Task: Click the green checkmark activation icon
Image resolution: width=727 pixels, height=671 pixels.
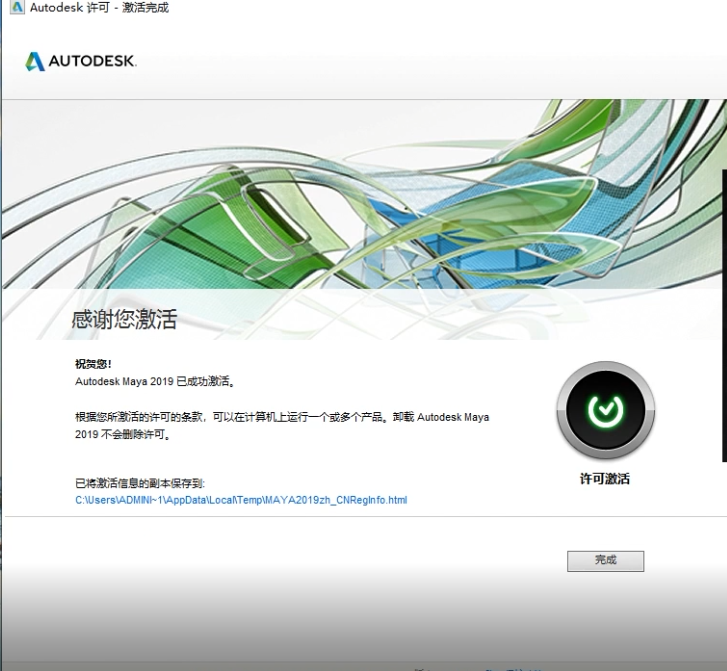Action: (606, 410)
